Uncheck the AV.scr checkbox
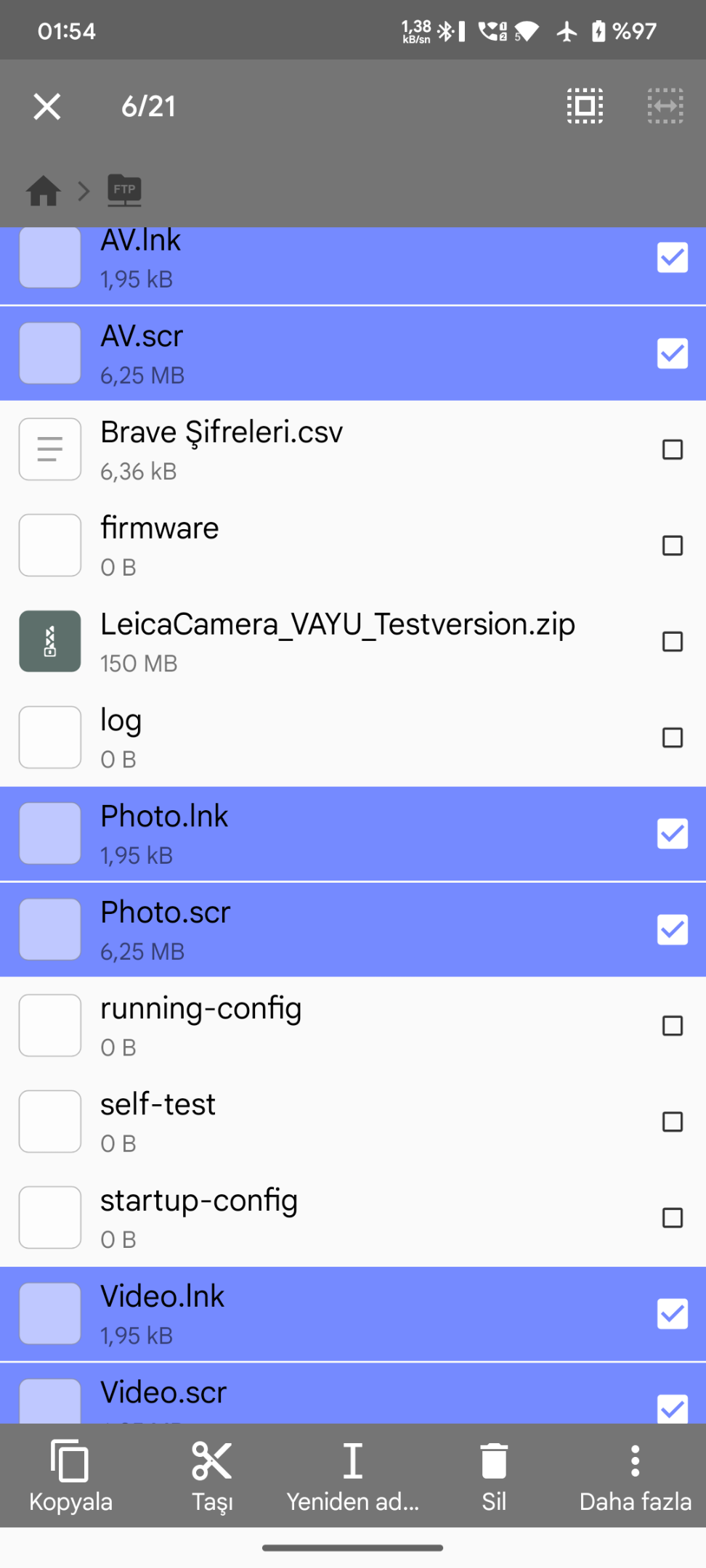This screenshot has width=706, height=1568. (673, 354)
